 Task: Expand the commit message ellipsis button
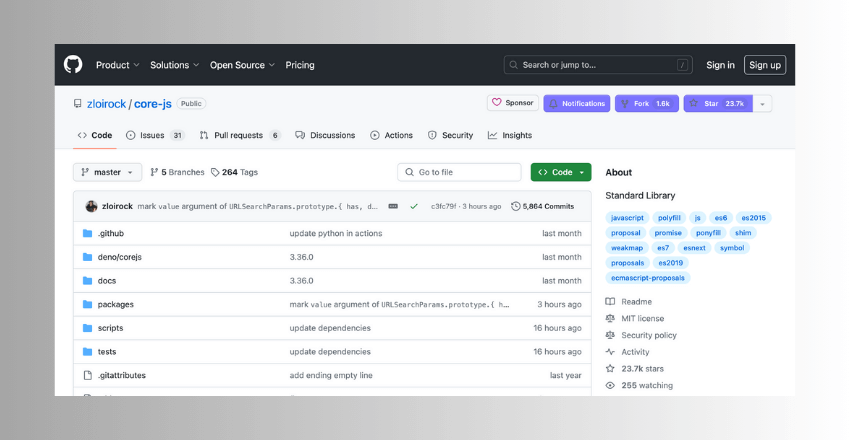click(393, 206)
